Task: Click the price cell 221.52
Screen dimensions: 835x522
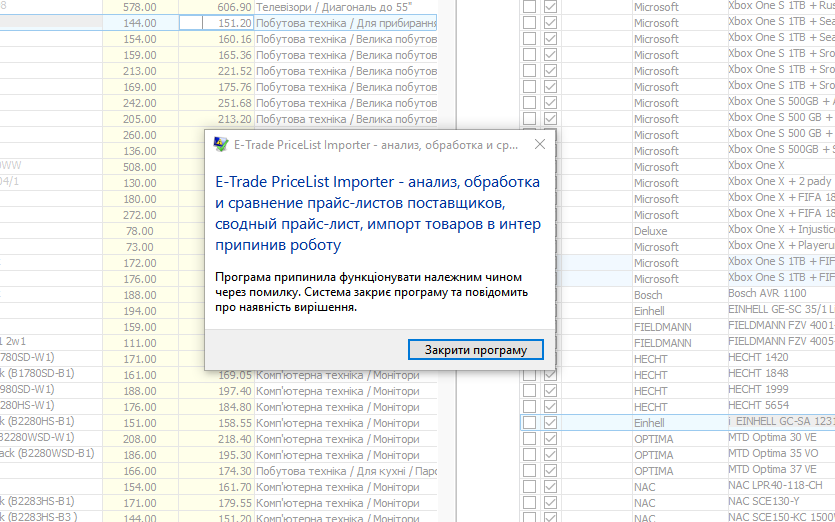Action: (216, 71)
